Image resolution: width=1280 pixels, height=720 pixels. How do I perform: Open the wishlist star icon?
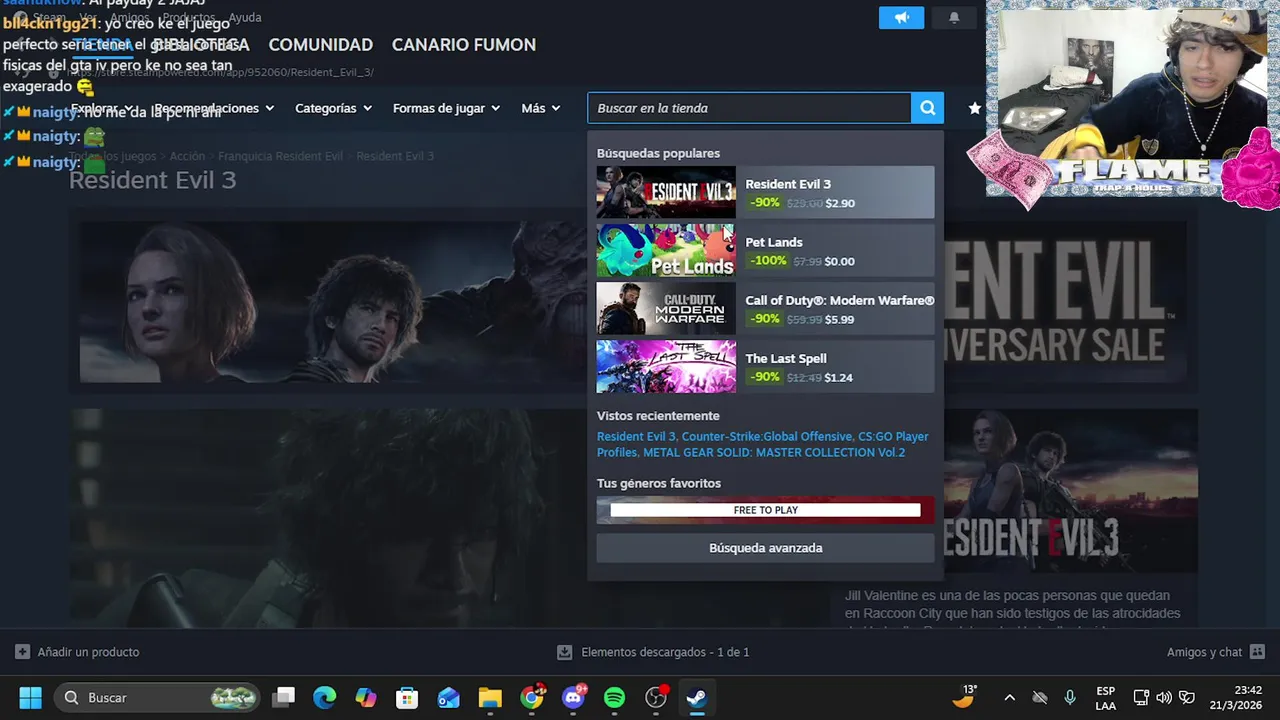(974, 108)
